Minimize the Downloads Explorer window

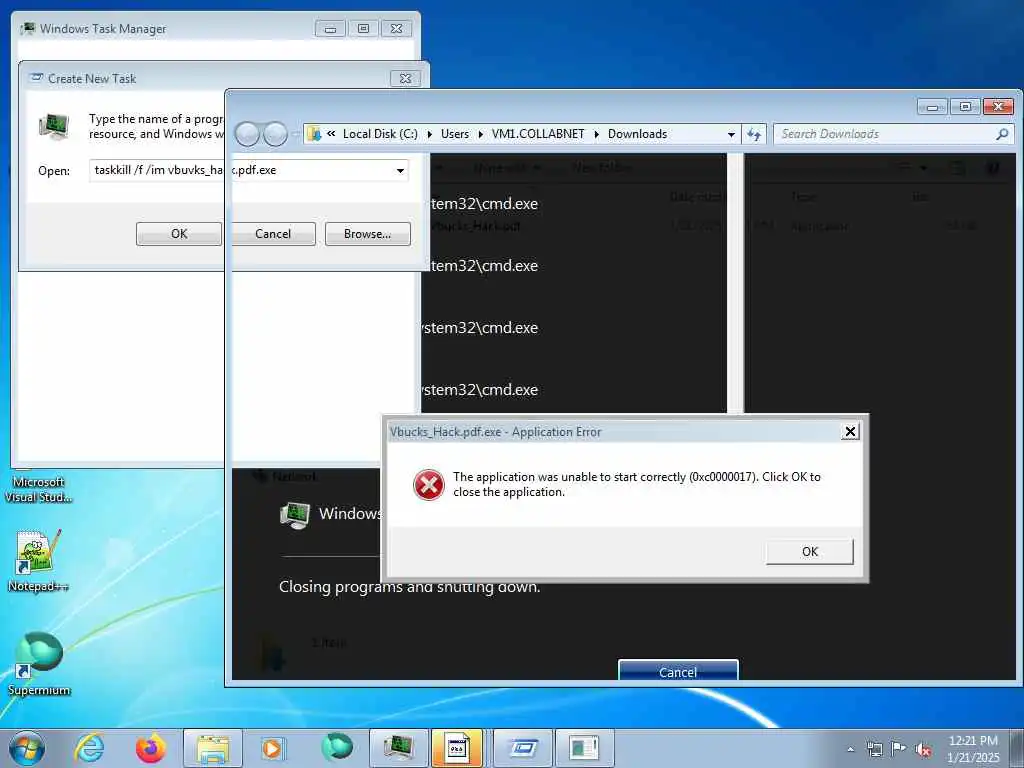click(x=933, y=106)
